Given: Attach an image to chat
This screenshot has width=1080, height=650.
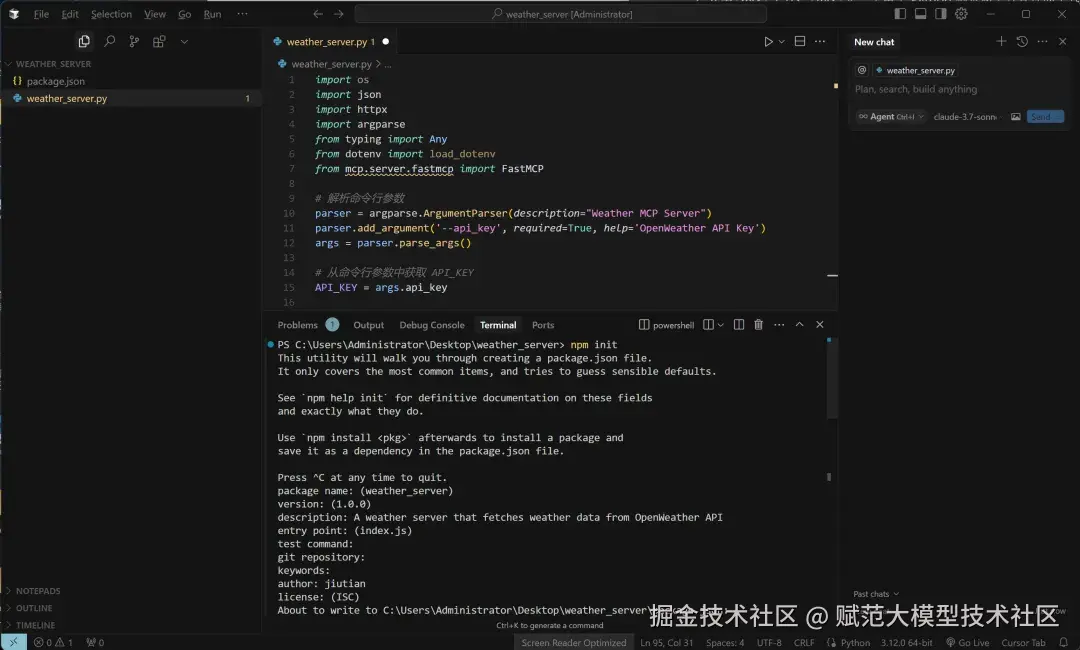Looking at the screenshot, I should pyautogui.click(x=1015, y=116).
